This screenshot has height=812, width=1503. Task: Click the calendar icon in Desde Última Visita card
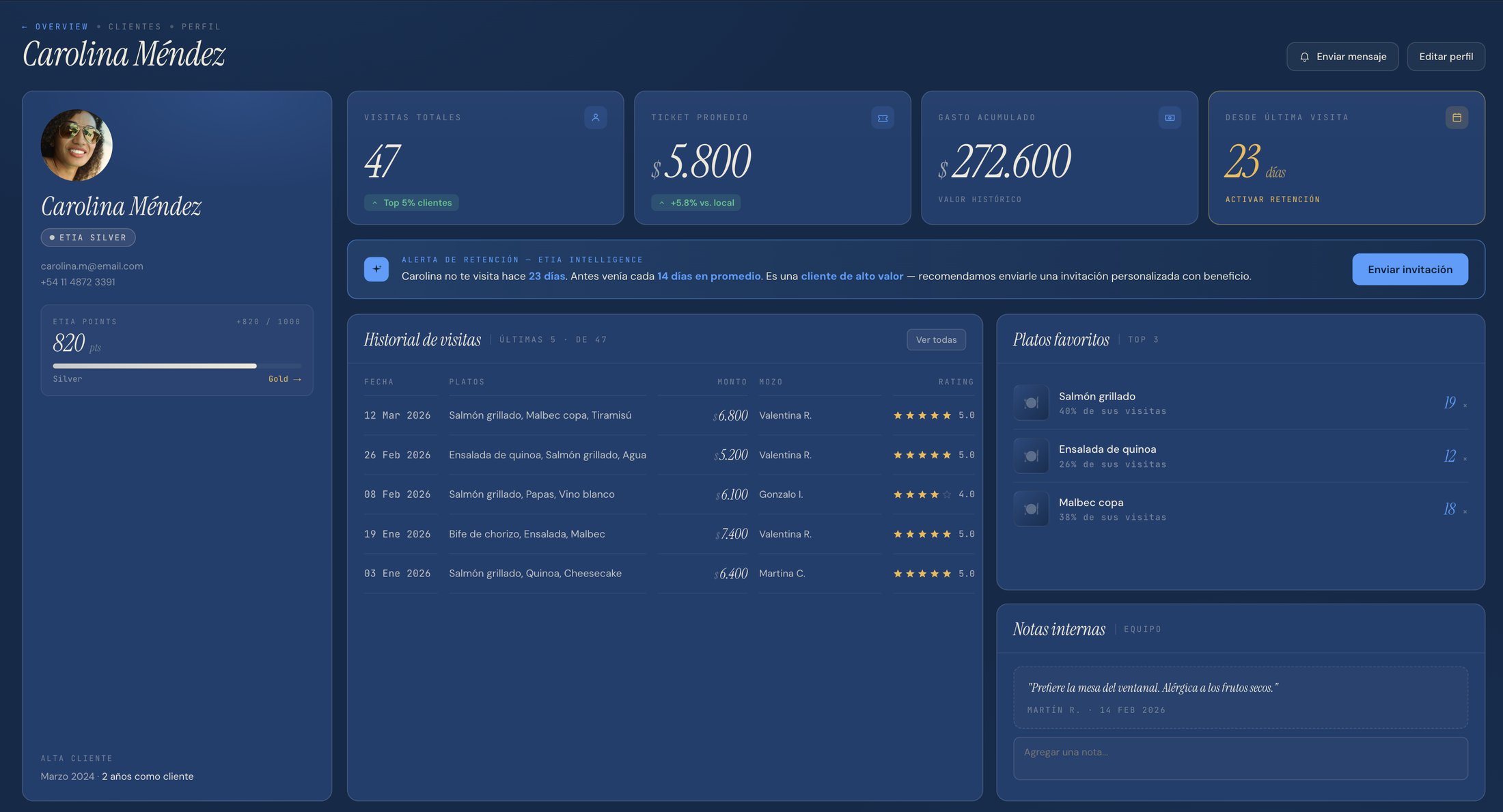coord(1456,117)
